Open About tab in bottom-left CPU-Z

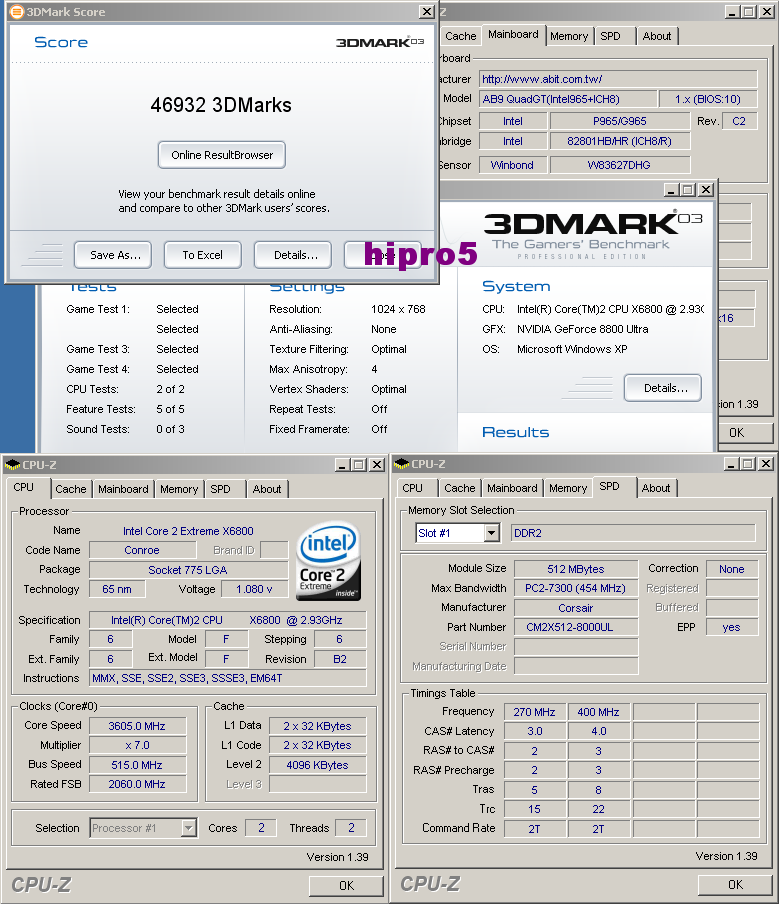coord(267,489)
